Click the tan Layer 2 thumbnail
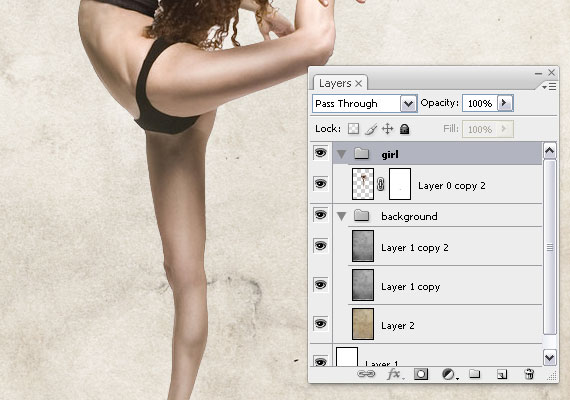Image resolution: width=570 pixels, height=400 pixels. 363,324
